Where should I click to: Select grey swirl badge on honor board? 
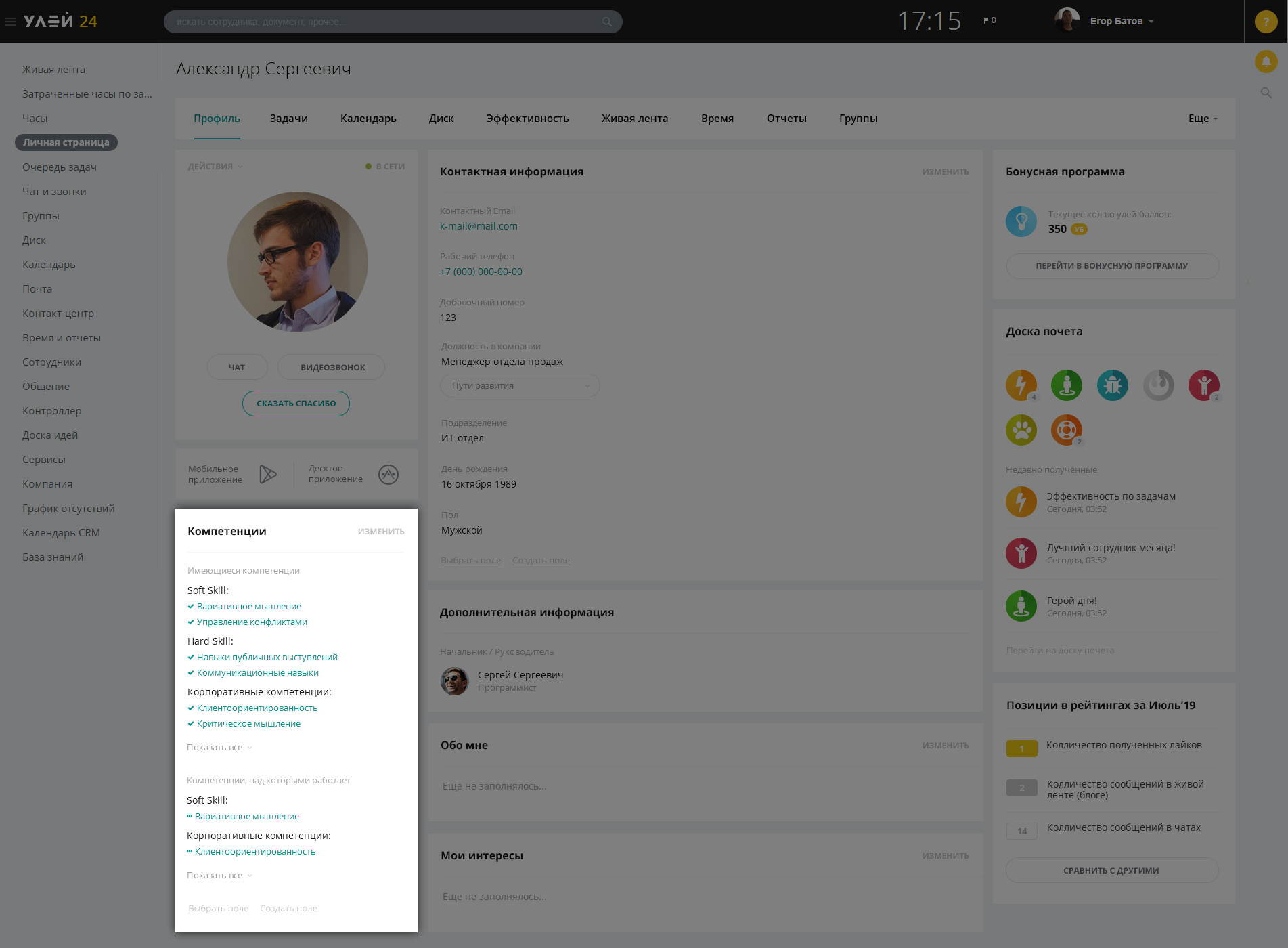pos(1159,385)
